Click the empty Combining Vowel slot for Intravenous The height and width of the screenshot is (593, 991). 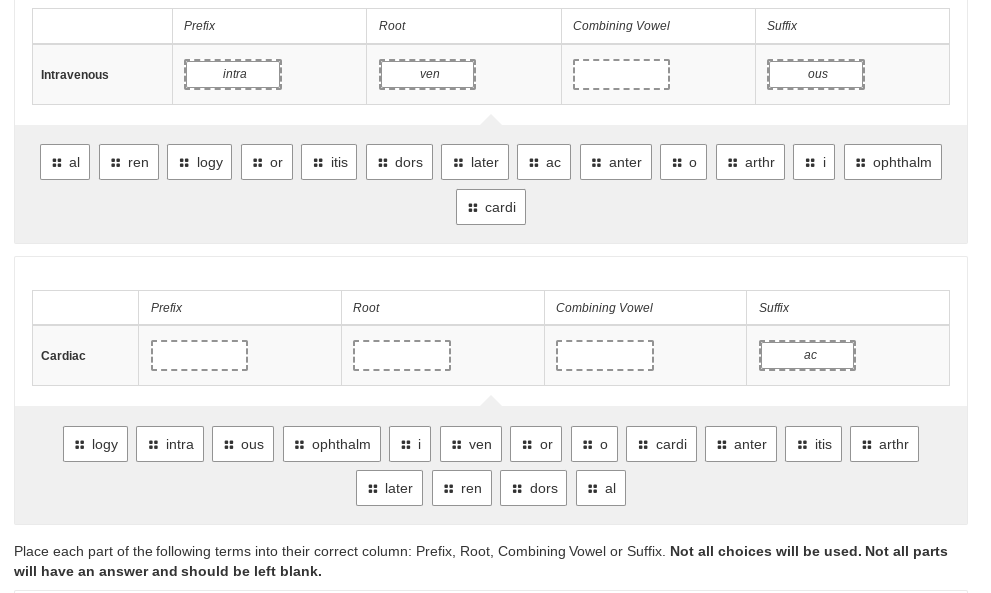(x=621, y=75)
